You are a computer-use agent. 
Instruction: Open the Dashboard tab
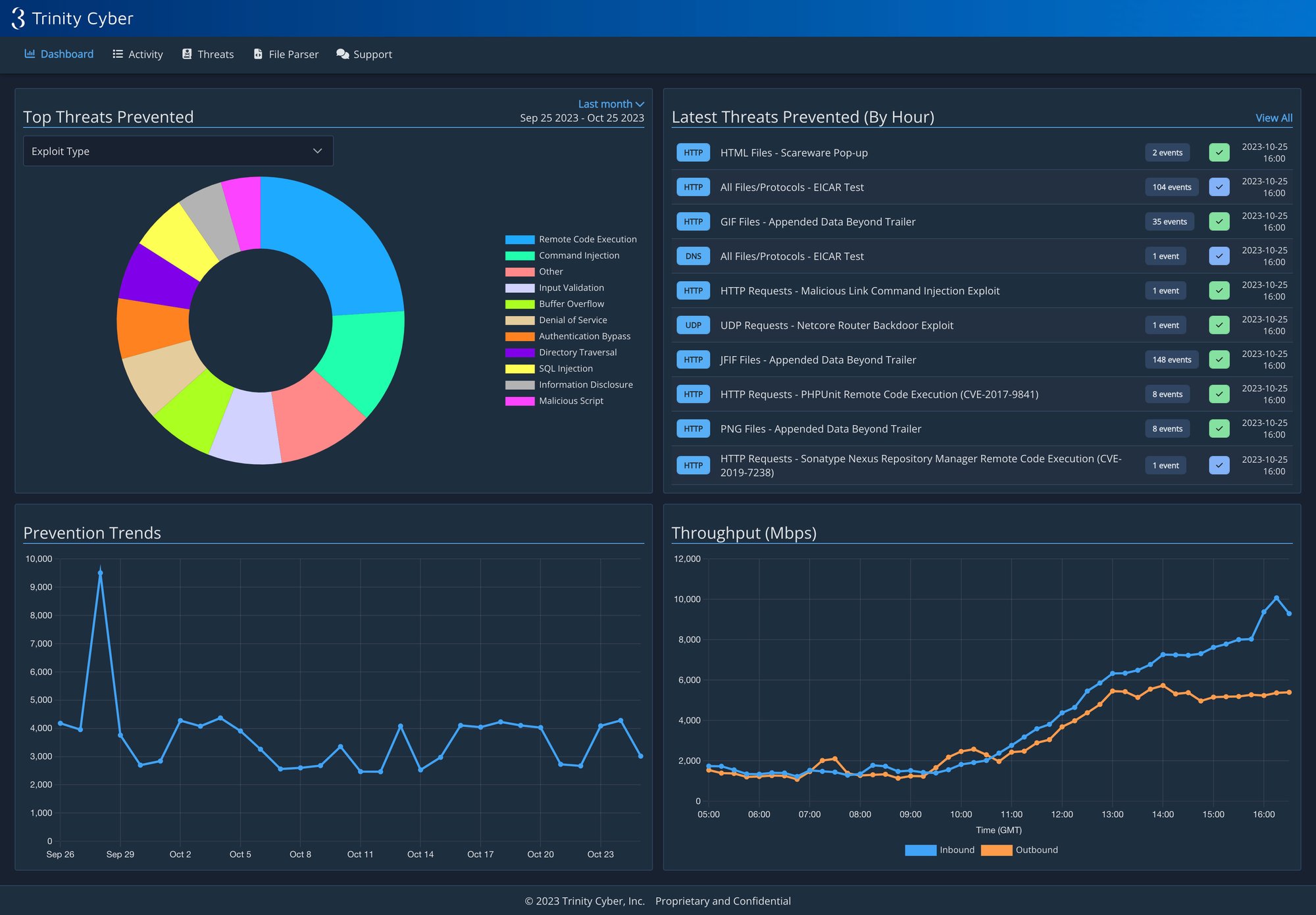[x=59, y=54]
